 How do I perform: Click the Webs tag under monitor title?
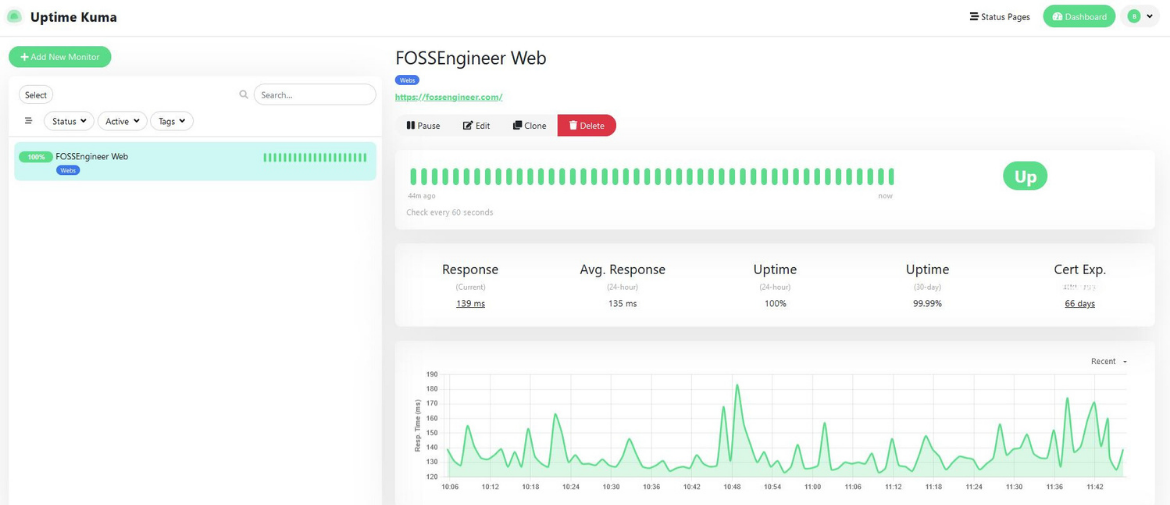click(407, 80)
